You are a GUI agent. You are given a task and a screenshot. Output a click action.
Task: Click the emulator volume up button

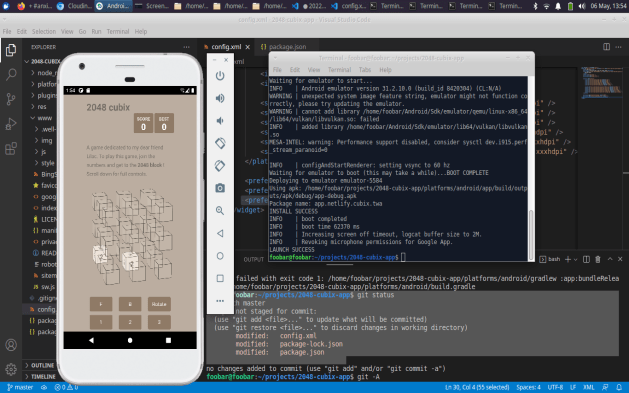click(220, 98)
